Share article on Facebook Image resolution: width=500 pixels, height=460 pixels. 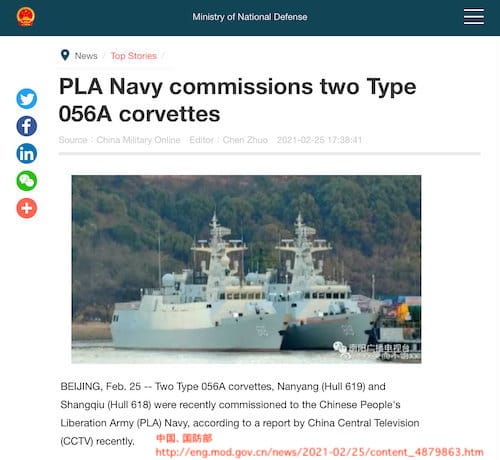point(27,126)
